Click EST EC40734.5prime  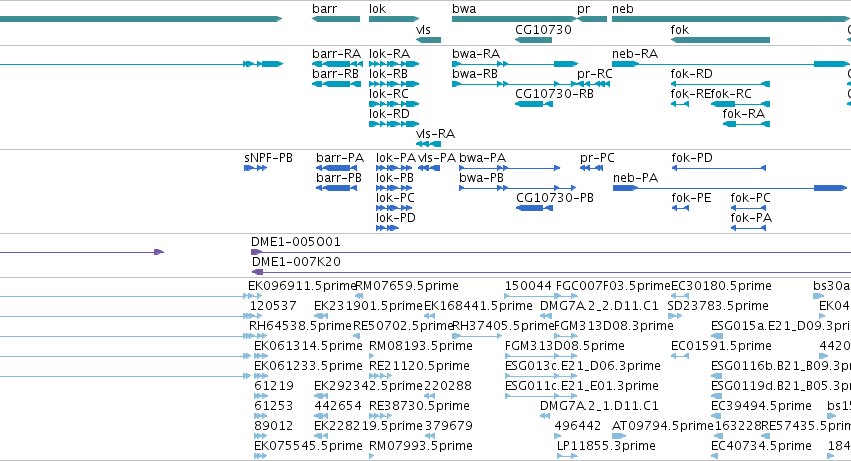coord(761,447)
